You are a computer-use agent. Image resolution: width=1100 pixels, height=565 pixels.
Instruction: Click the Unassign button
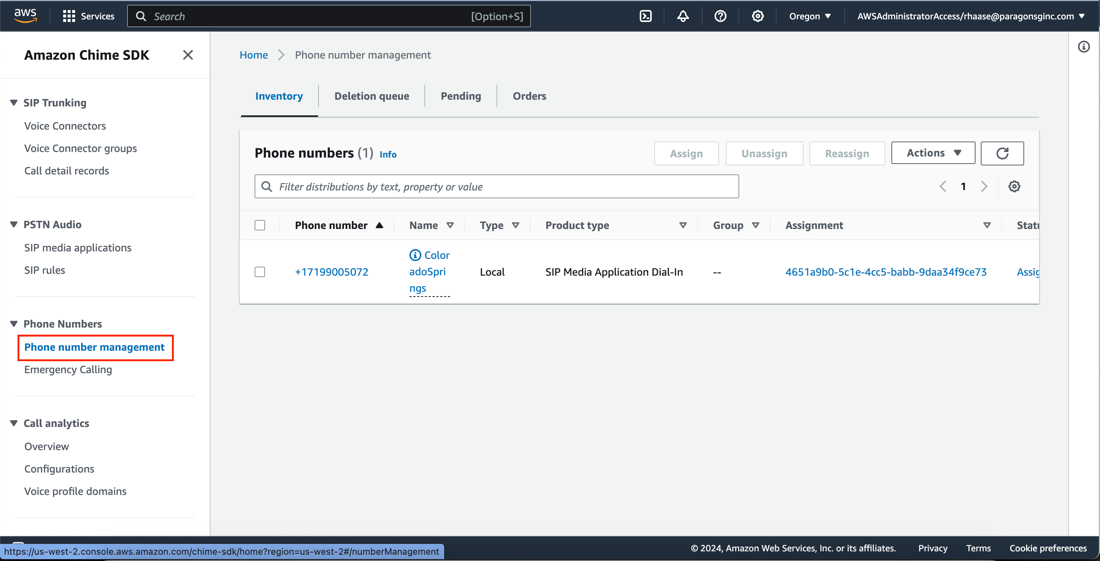point(764,154)
